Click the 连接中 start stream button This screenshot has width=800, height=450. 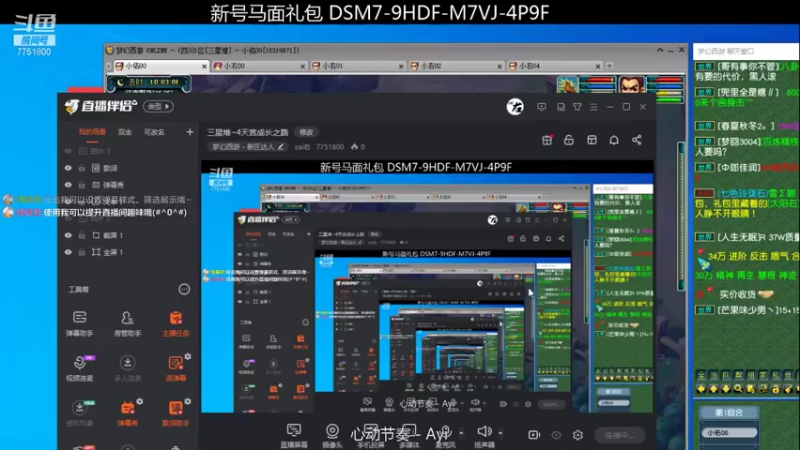pyautogui.click(x=620, y=435)
